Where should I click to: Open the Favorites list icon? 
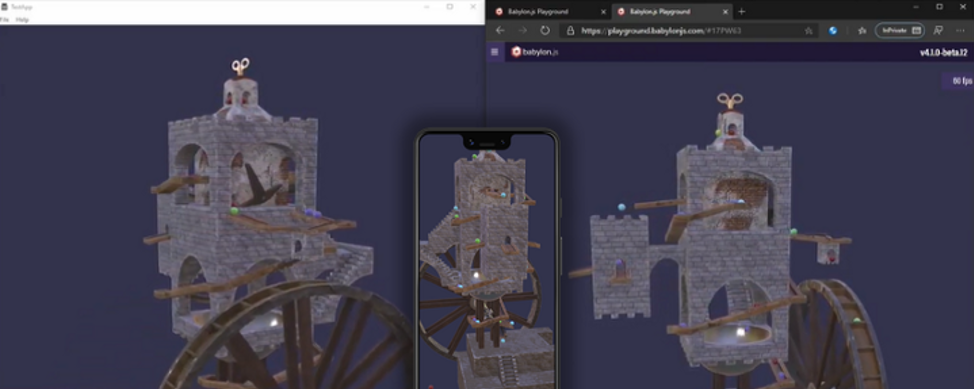(862, 30)
